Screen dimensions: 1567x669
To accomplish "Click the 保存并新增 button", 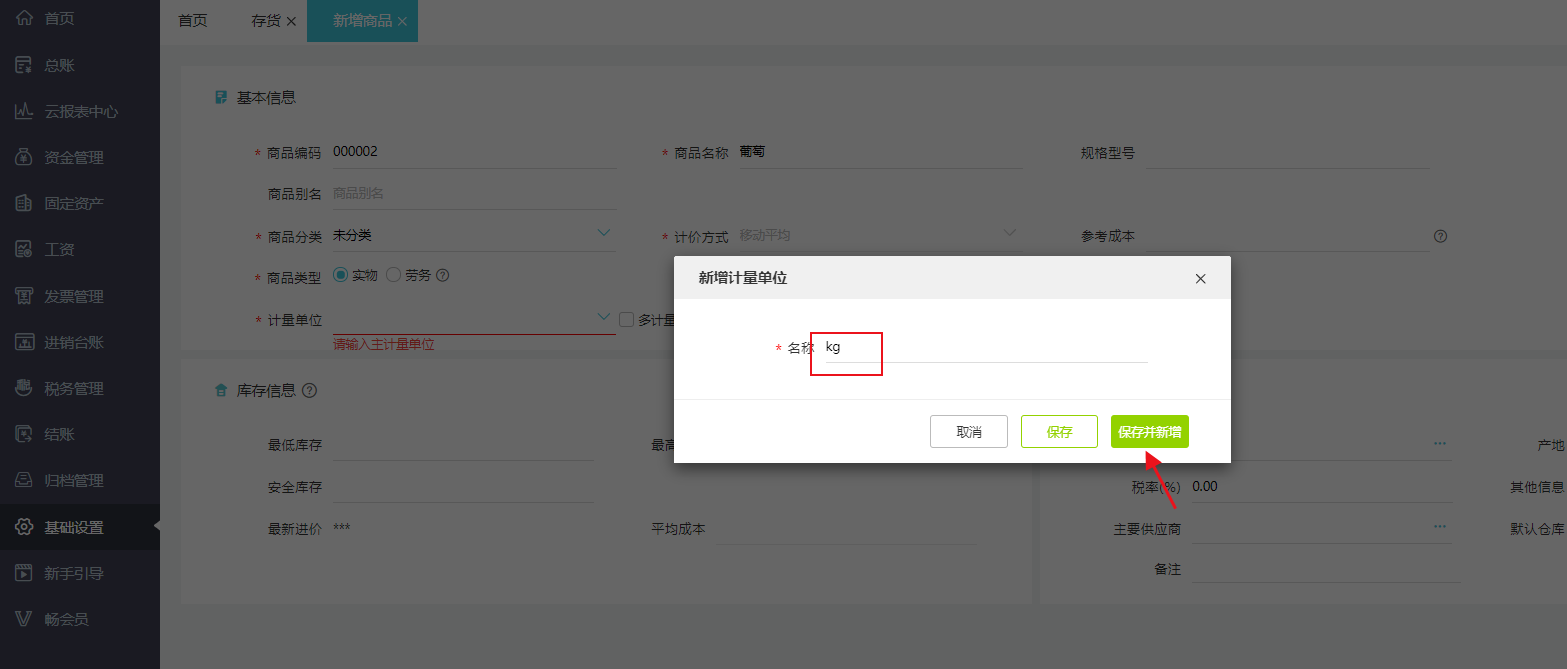I will (1150, 432).
